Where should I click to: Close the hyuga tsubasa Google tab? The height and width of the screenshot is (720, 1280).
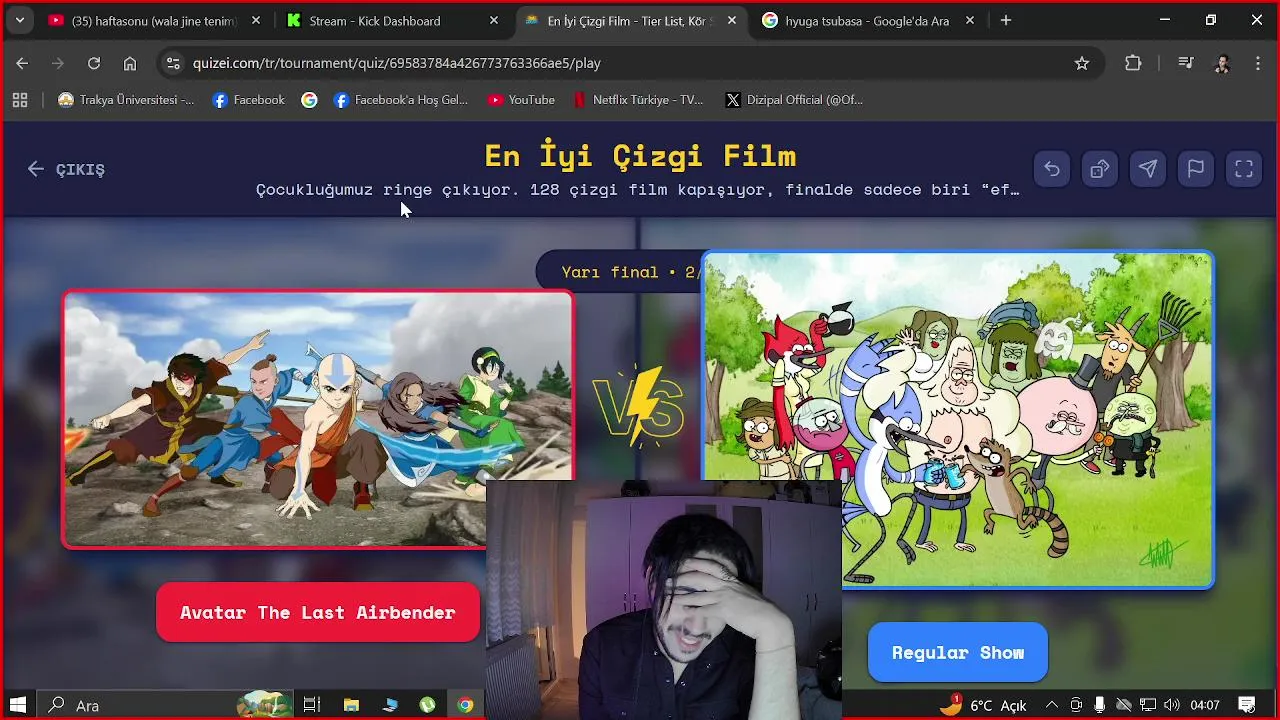coord(970,20)
